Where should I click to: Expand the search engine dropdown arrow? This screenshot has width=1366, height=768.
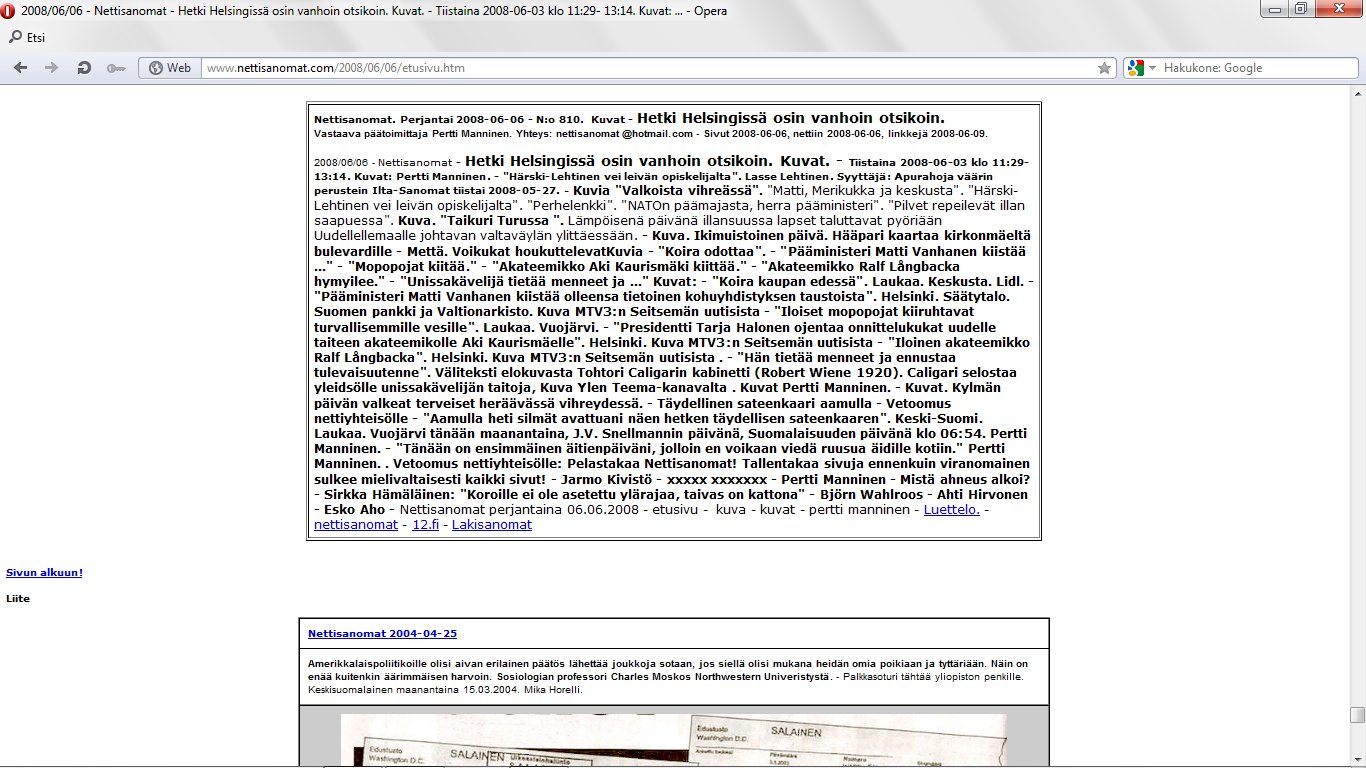pyautogui.click(x=1152, y=68)
